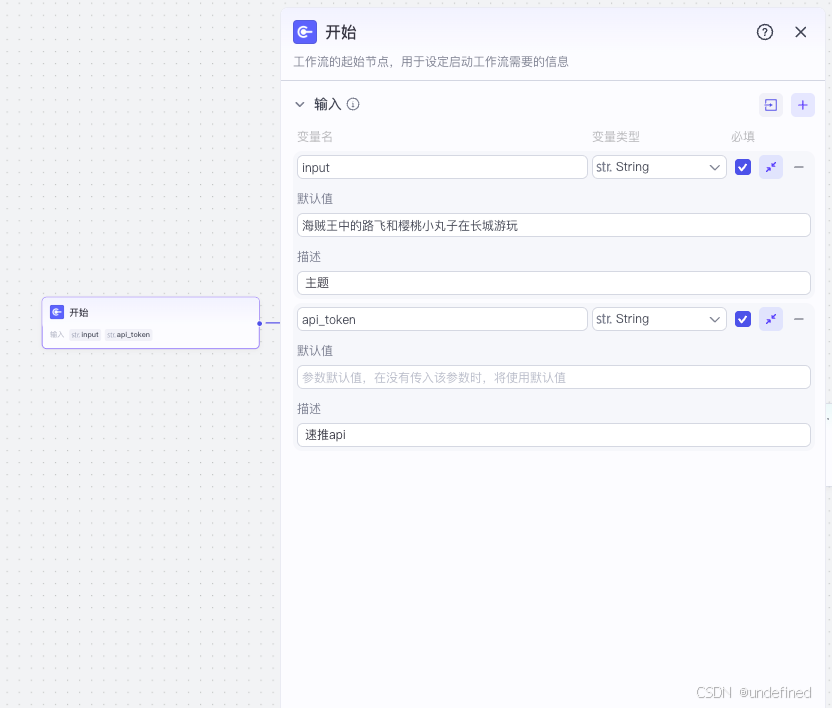832x708 pixels.
Task: Click the str.input tag in 开始 node
Action: click(85, 335)
